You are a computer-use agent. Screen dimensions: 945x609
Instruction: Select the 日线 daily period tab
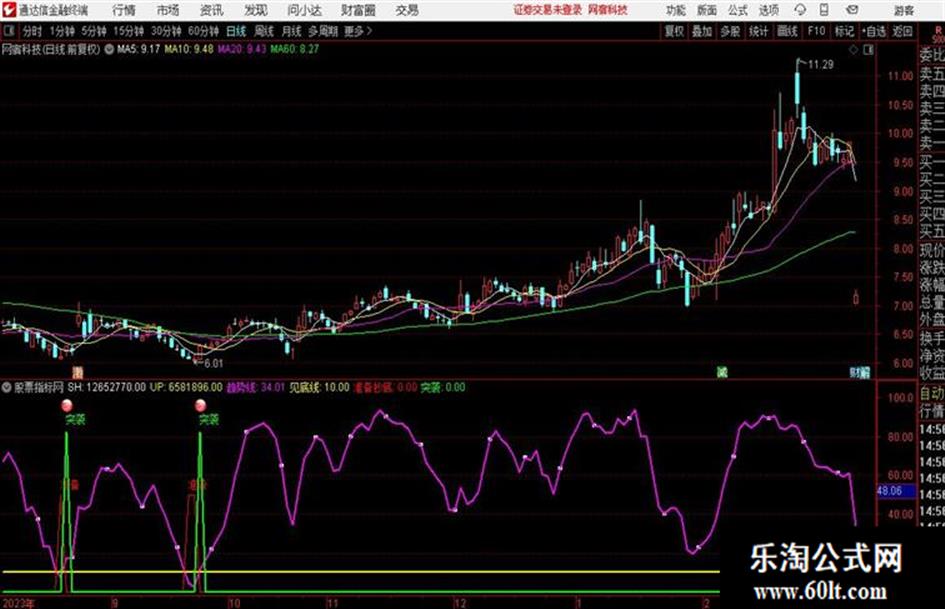(236, 31)
